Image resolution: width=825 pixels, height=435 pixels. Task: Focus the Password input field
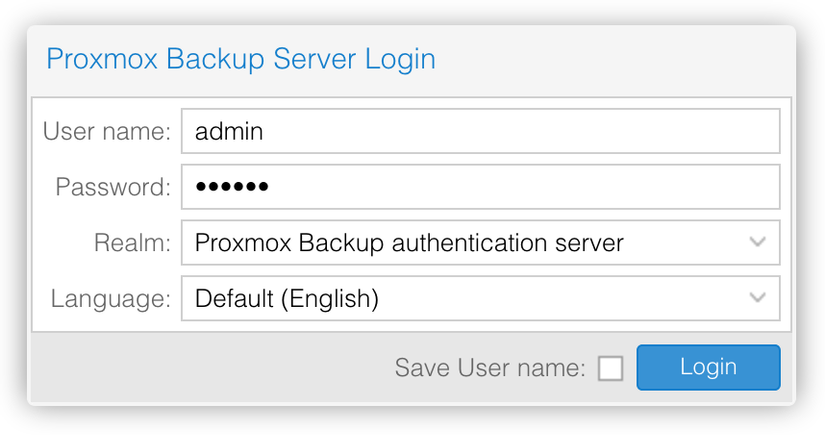(x=480, y=187)
